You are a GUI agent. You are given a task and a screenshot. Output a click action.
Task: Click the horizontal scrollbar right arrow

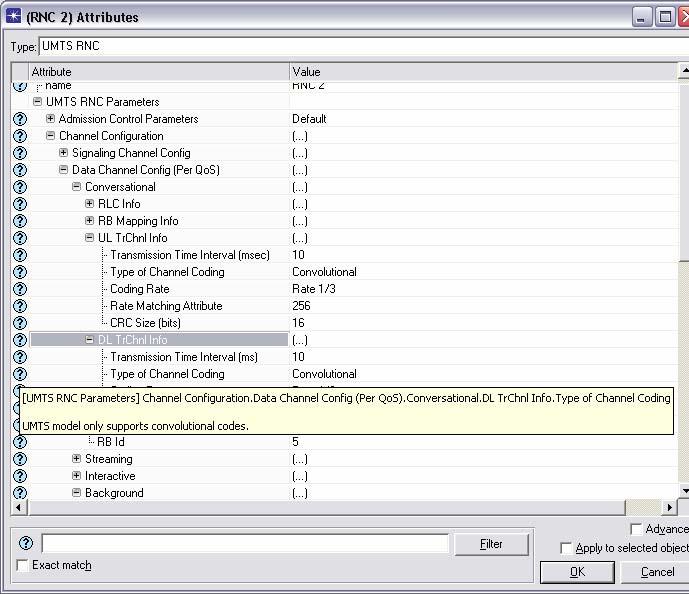[670, 507]
